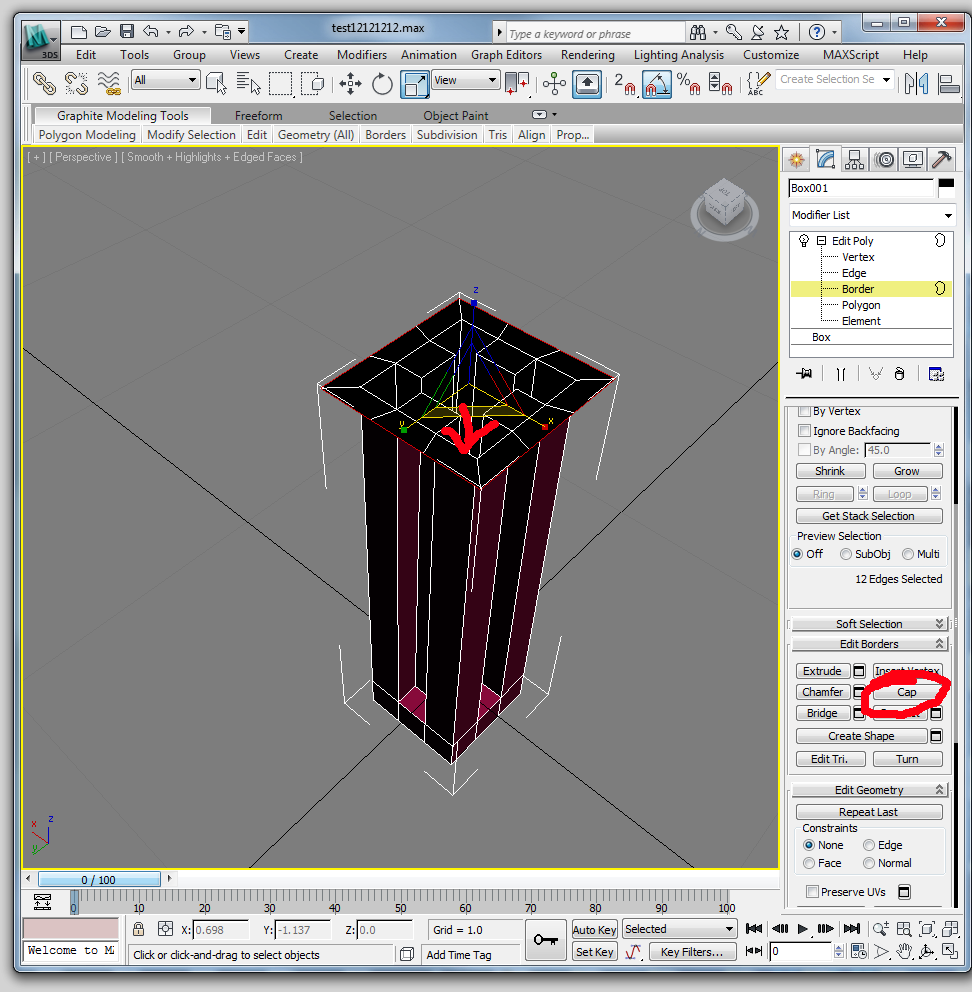The height and width of the screenshot is (992, 972).
Task: Click the Set Keys large key button
Action: coord(546,940)
